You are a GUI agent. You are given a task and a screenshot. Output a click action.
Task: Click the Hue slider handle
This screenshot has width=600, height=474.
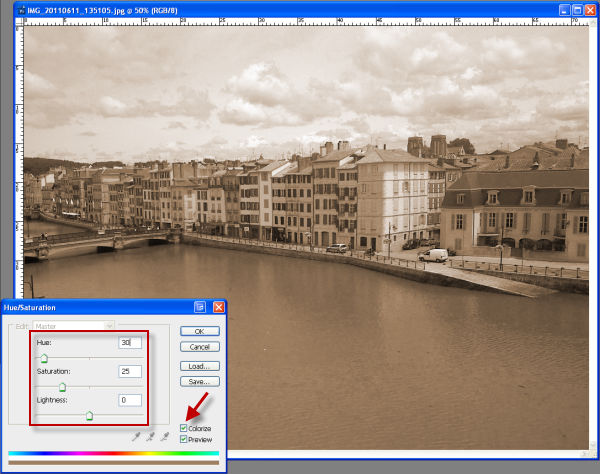click(x=44, y=358)
